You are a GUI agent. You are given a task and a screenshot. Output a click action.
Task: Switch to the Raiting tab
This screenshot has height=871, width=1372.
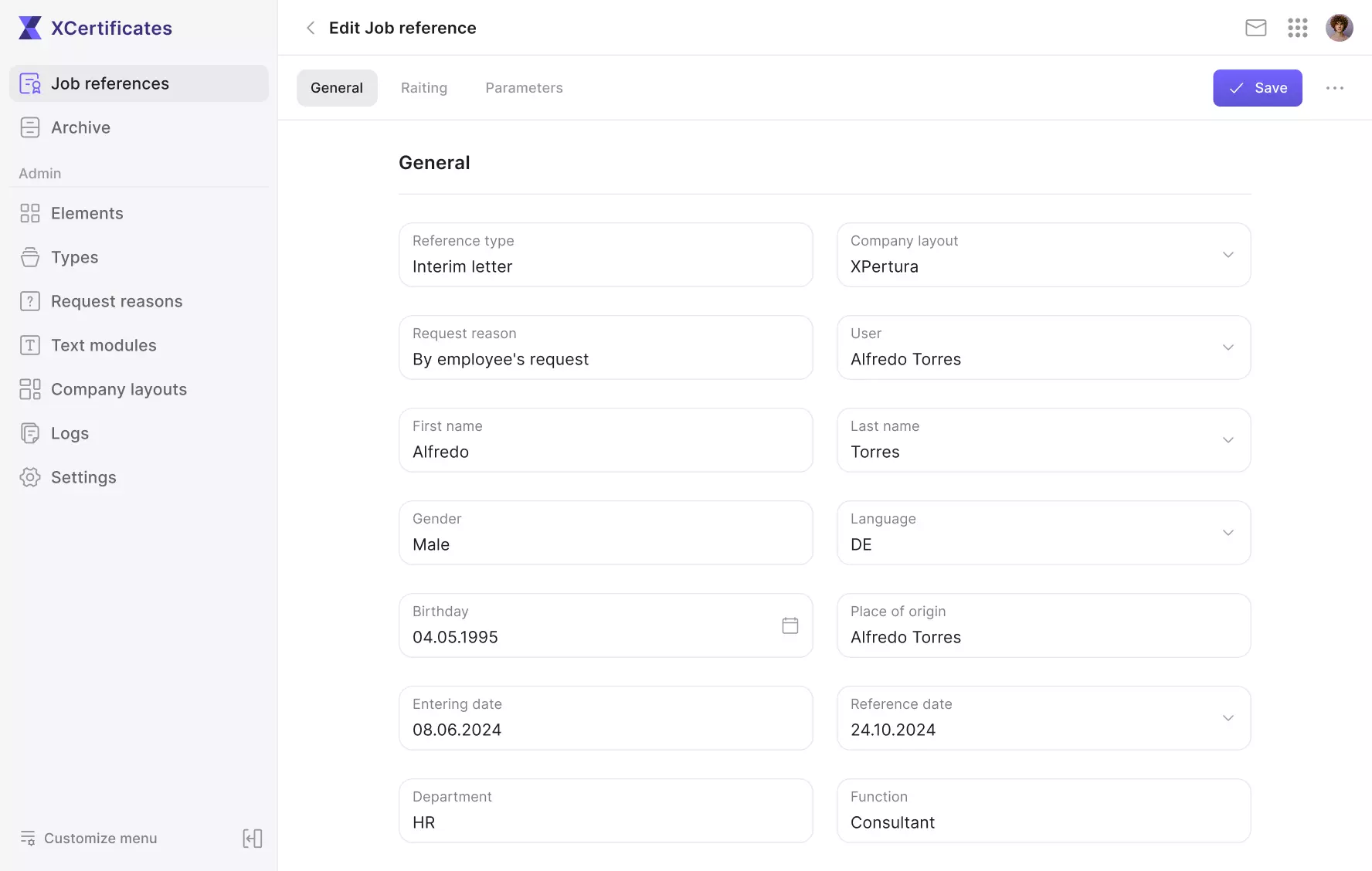click(x=424, y=88)
